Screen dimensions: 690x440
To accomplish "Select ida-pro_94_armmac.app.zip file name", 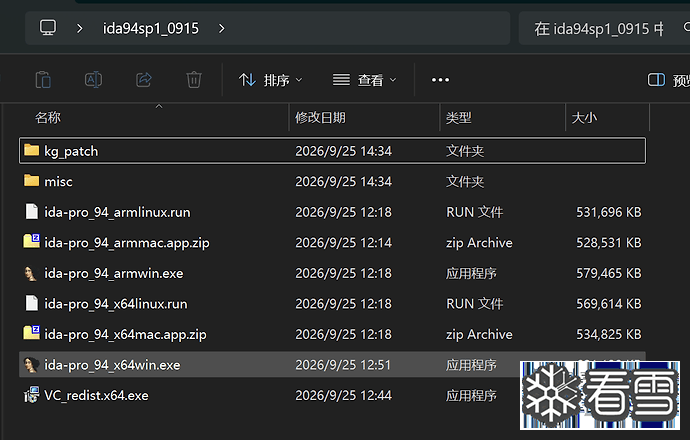I will [x=127, y=243].
